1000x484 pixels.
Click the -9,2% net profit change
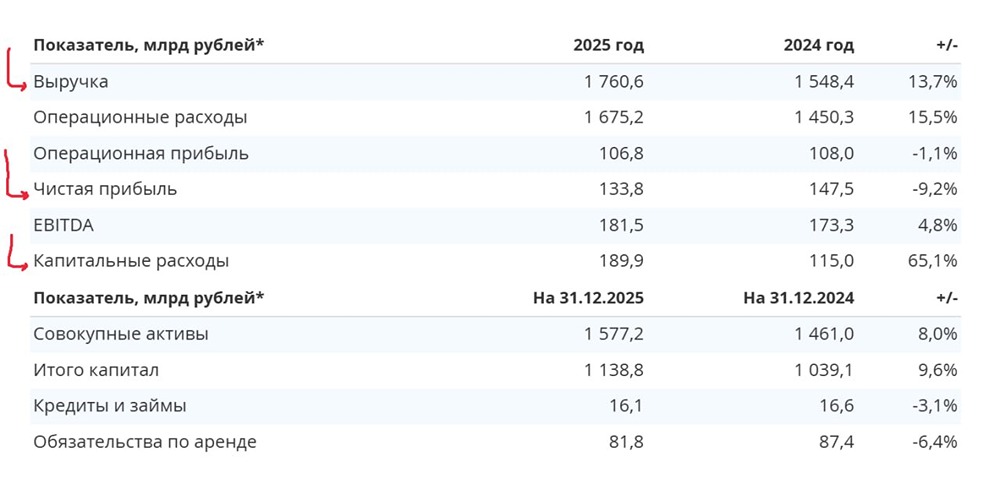click(936, 189)
